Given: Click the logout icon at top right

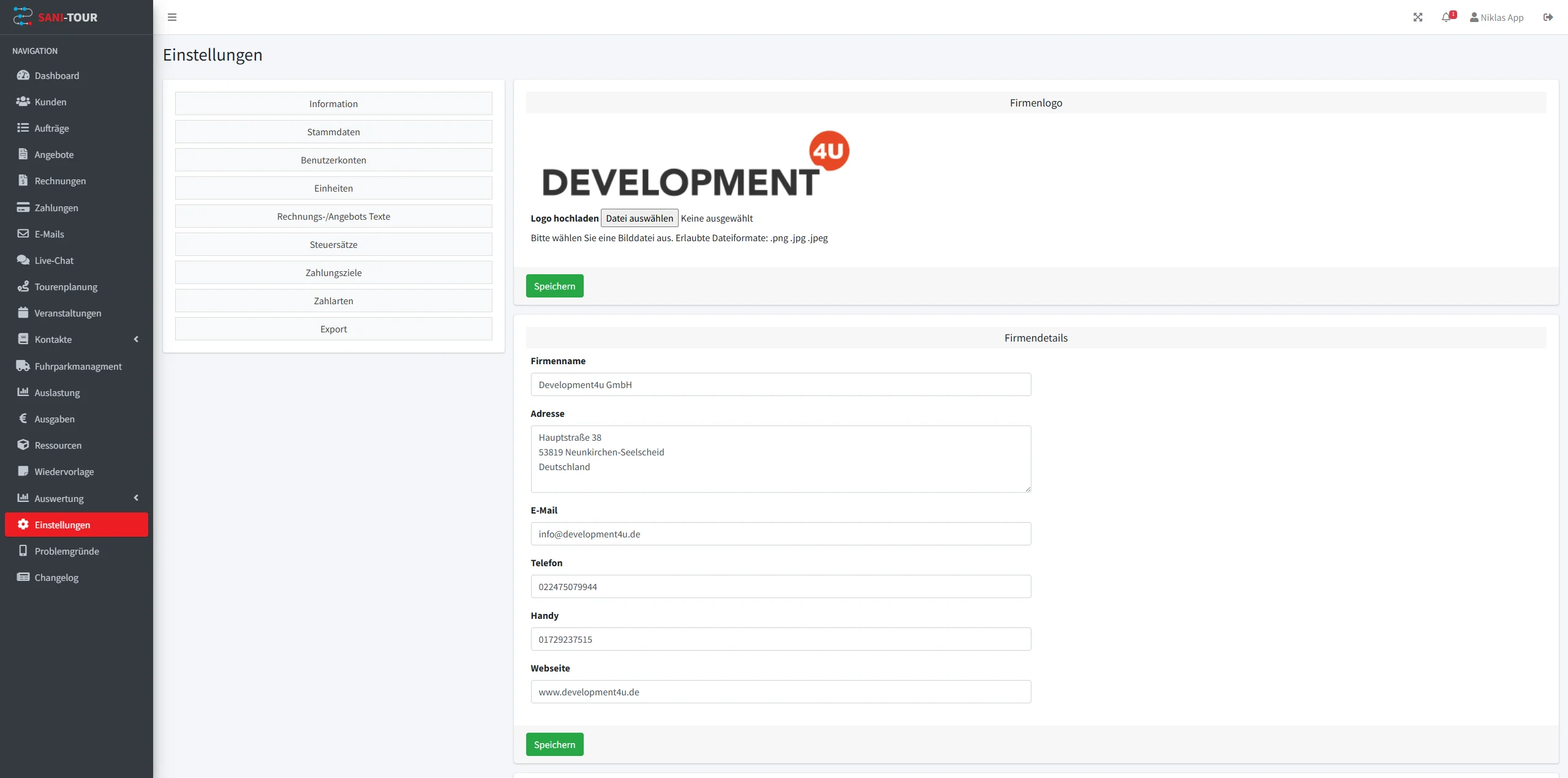Looking at the screenshot, I should (x=1548, y=17).
